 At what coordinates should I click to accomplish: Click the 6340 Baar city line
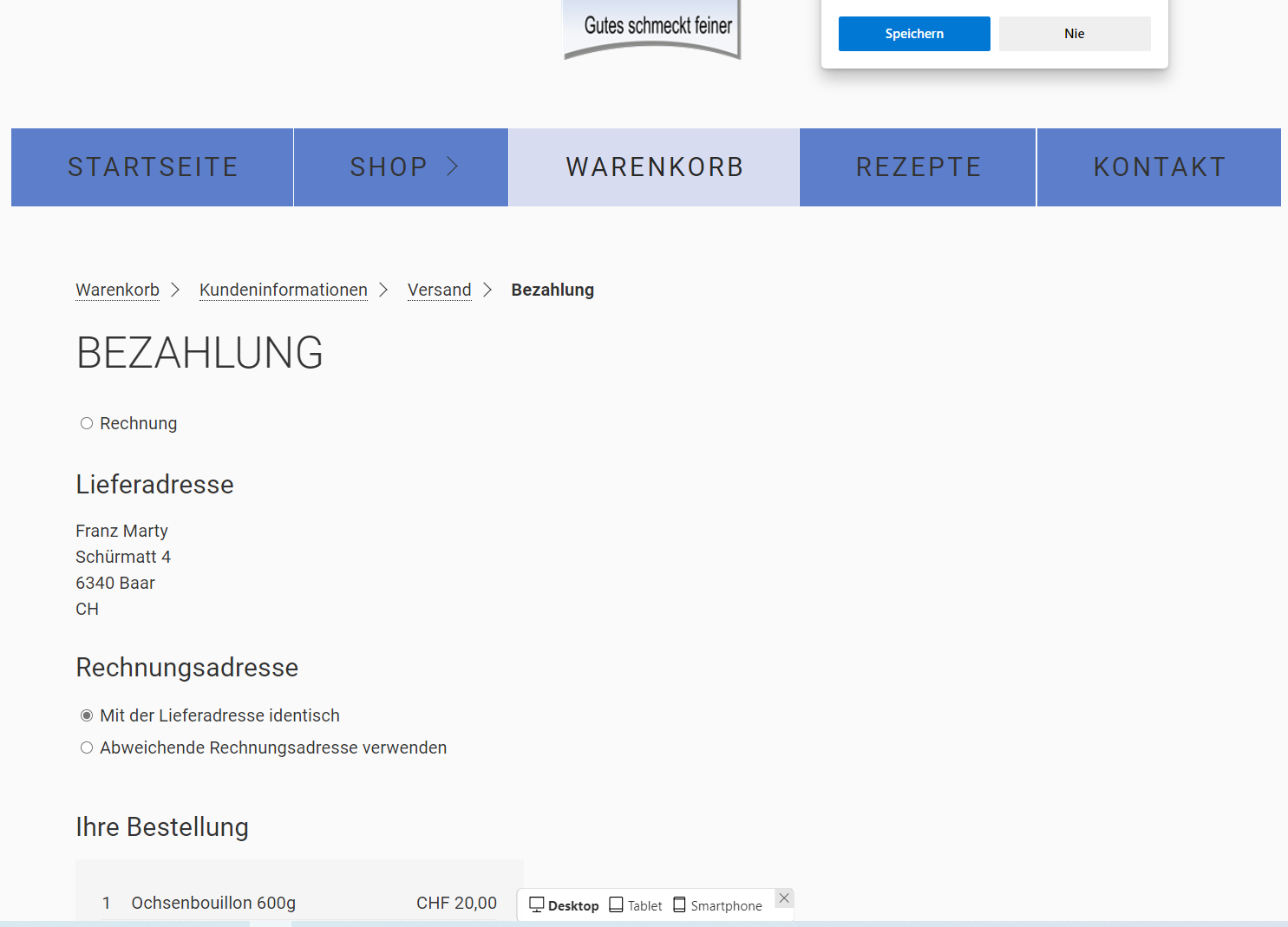tap(115, 583)
